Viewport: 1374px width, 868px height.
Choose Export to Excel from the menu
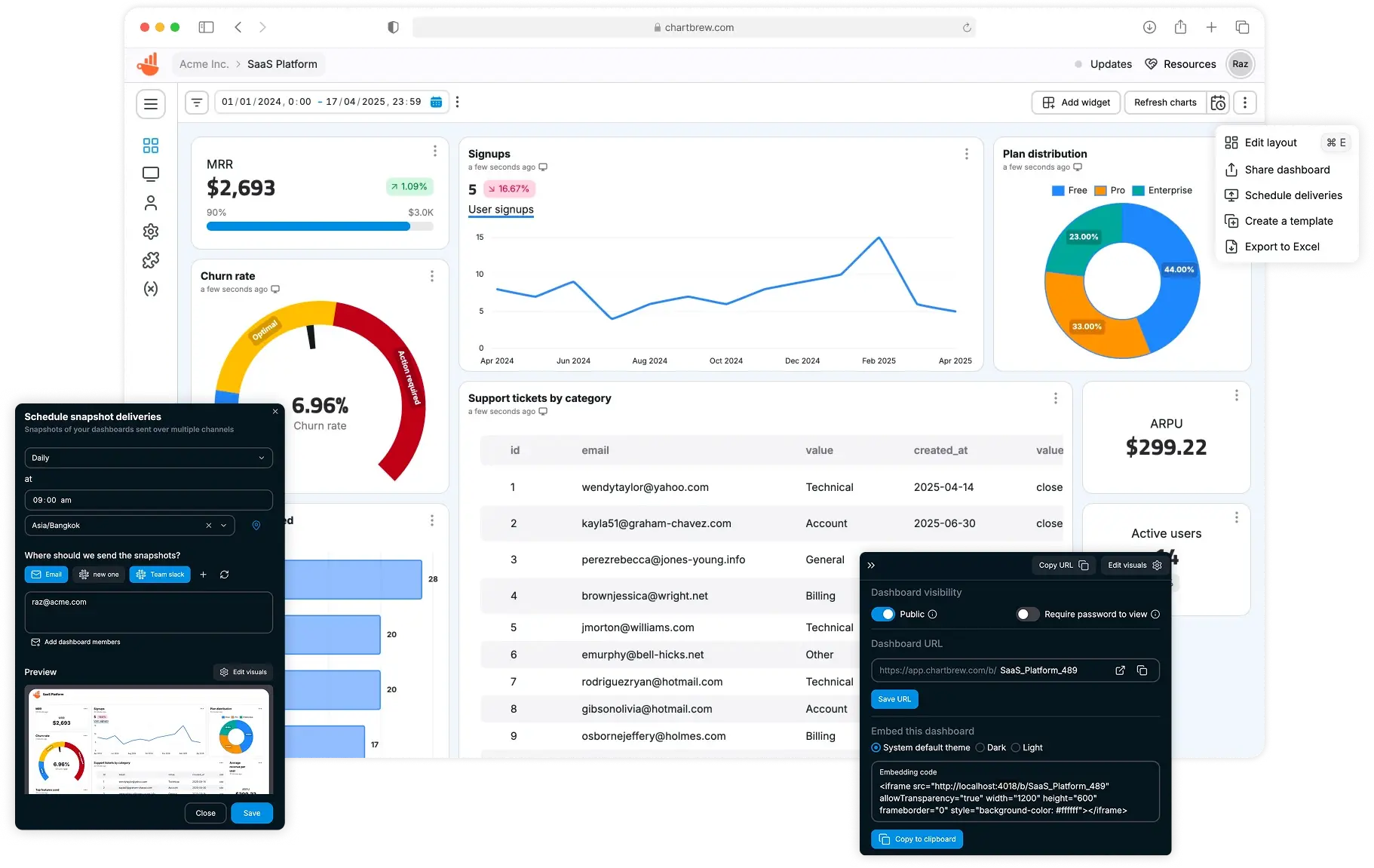click(1282, 247)
